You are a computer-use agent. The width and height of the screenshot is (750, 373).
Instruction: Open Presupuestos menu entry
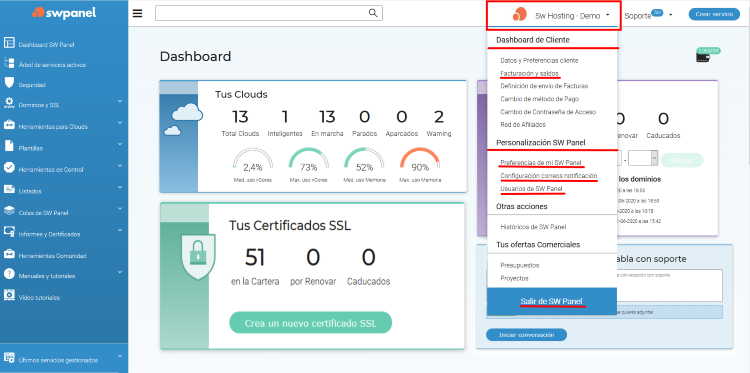point(520,265)
